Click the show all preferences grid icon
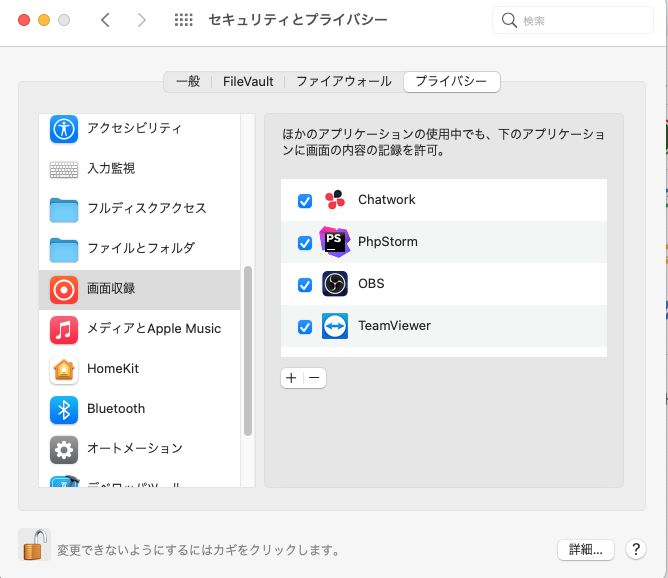Screen dimensions: 668x578 [x=183, y=20]
